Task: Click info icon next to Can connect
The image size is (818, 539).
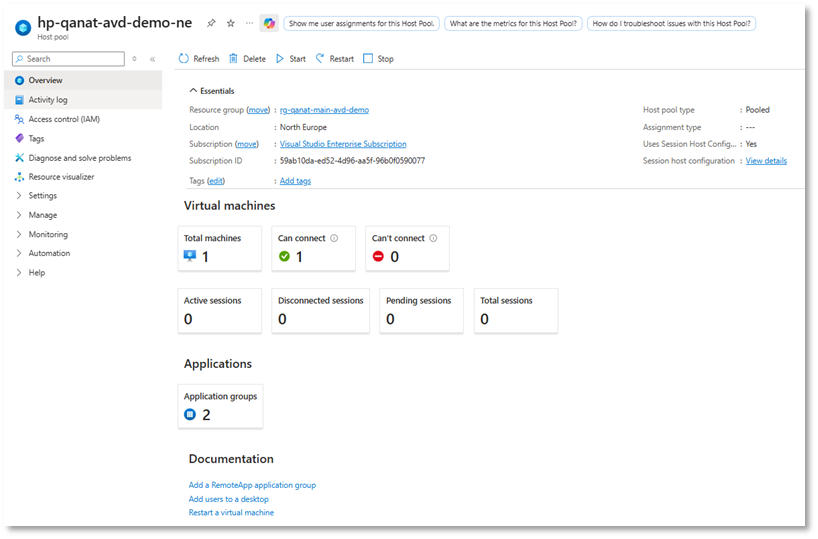Action: (x=334, y=238)
